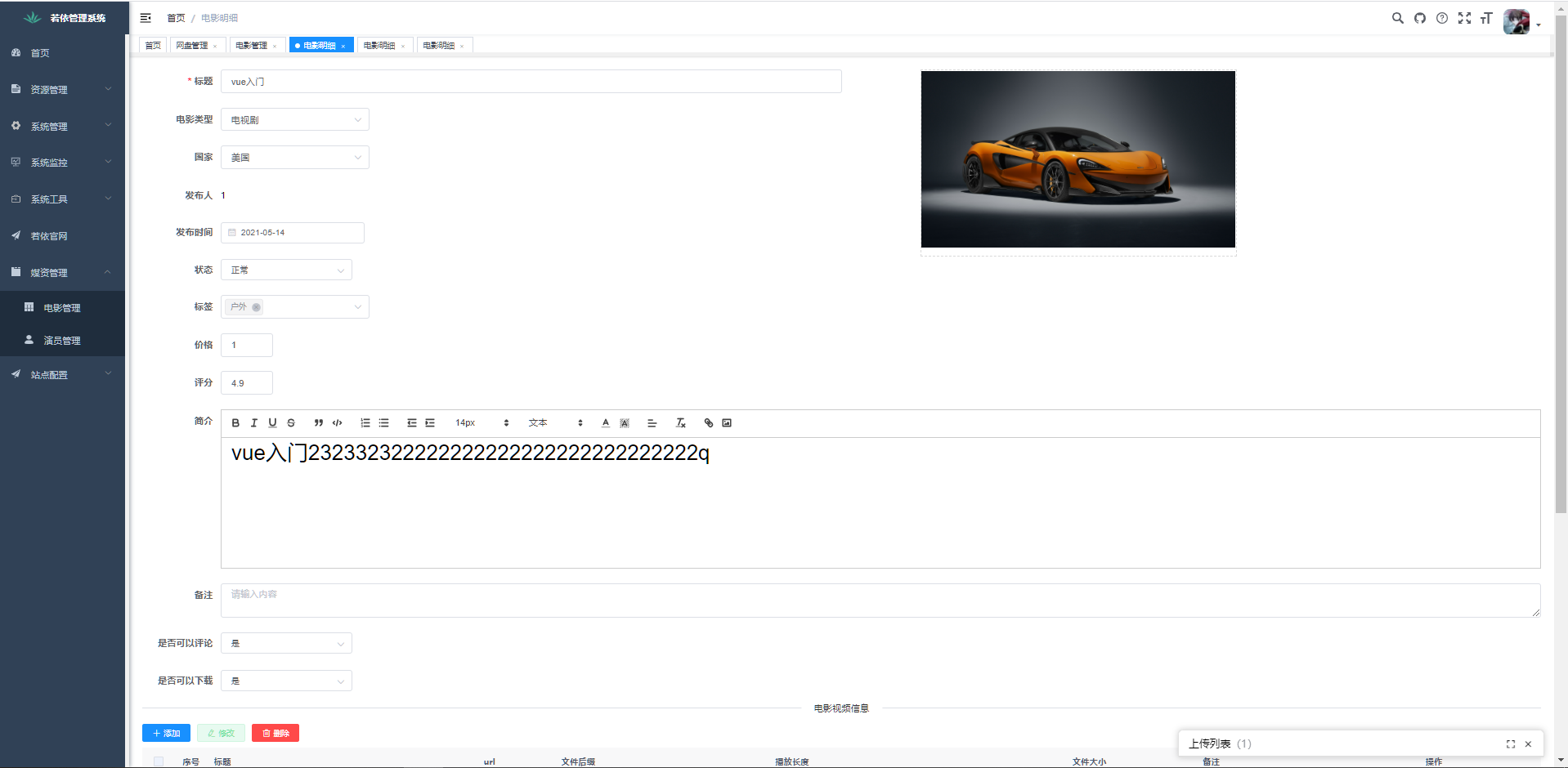1568x768 pixels.
Task: Toggle strikethrough formatting in the editor
Action: (291, 423)
